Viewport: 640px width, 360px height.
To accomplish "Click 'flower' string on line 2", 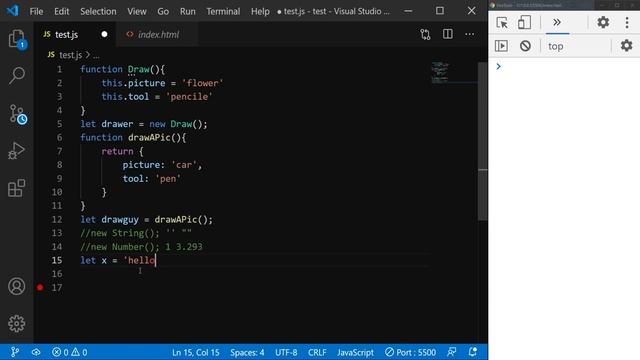I will 202,83.
